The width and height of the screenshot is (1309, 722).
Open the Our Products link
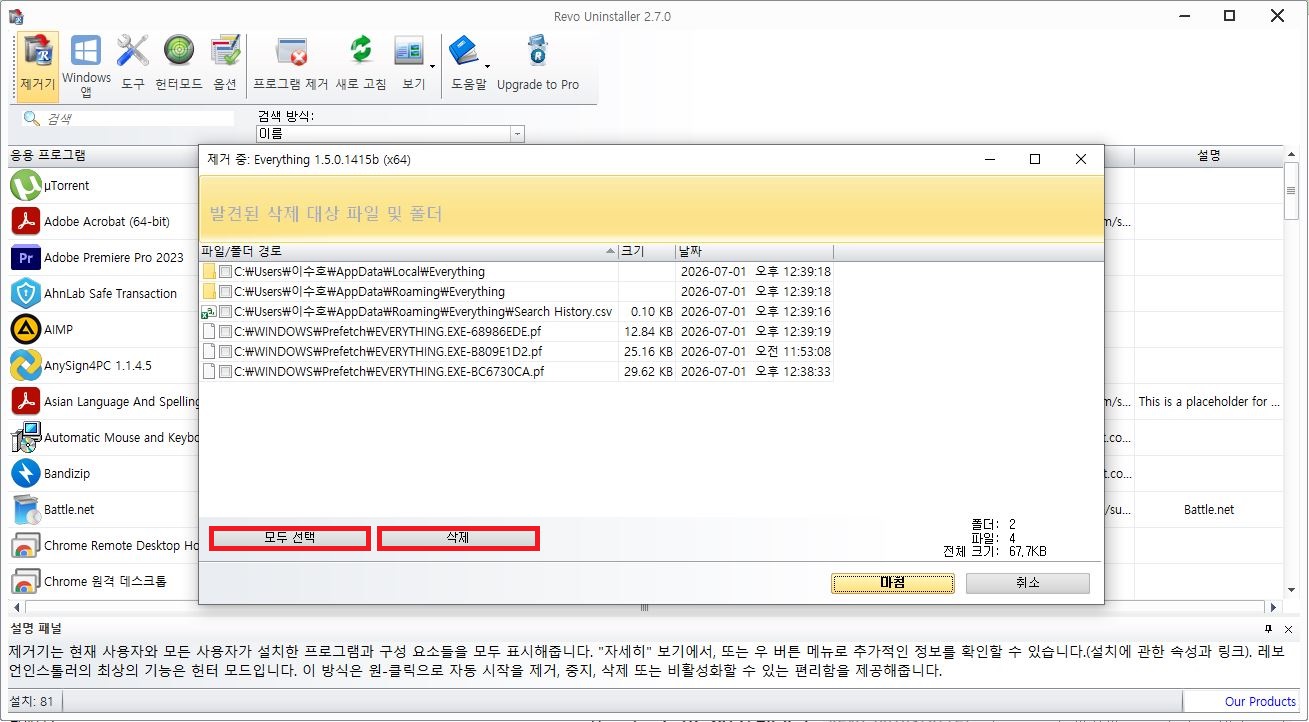point(1260,702)
